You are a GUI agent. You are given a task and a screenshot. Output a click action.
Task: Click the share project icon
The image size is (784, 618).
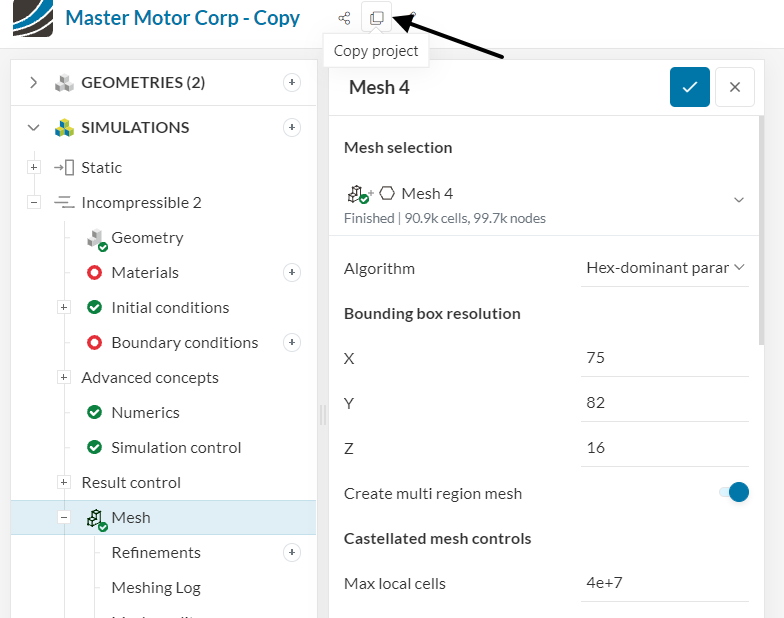[x=344, y=18]
